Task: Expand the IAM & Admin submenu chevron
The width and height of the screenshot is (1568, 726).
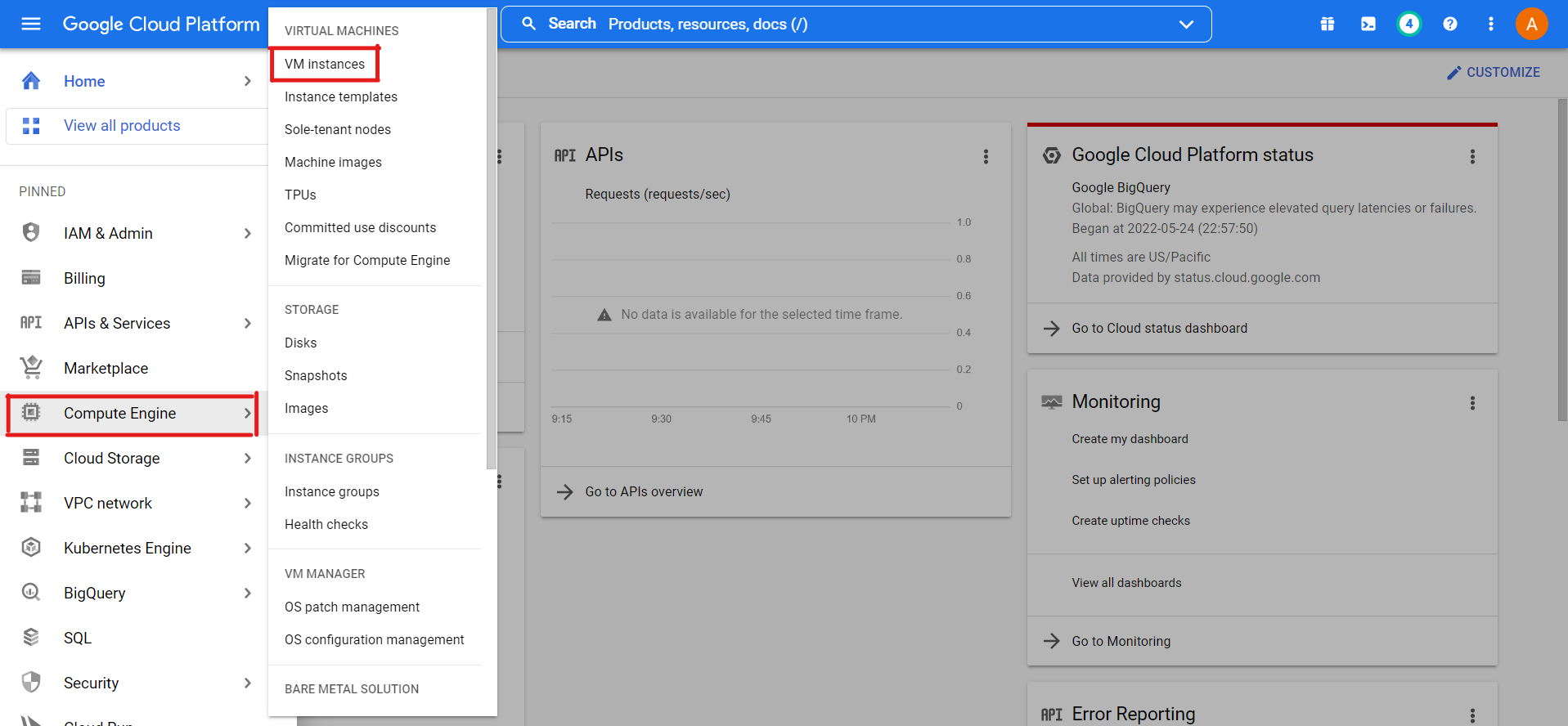Action: [248, 233]
